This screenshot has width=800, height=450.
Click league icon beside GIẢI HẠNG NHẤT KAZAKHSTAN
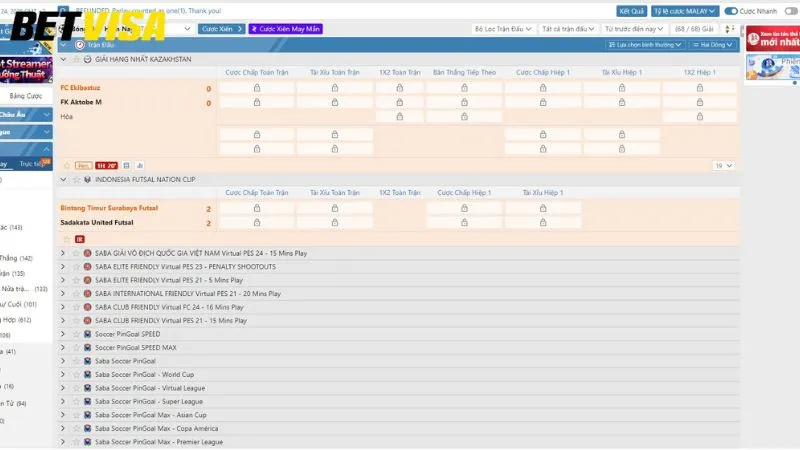click(x=87, y=59)
